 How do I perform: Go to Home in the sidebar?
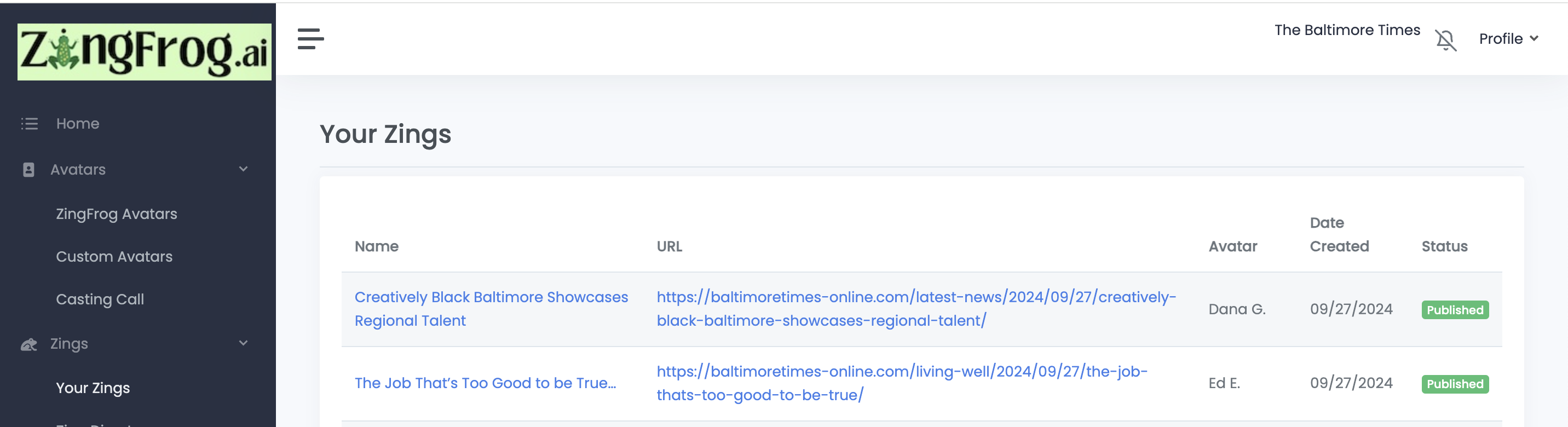point(77,124)
